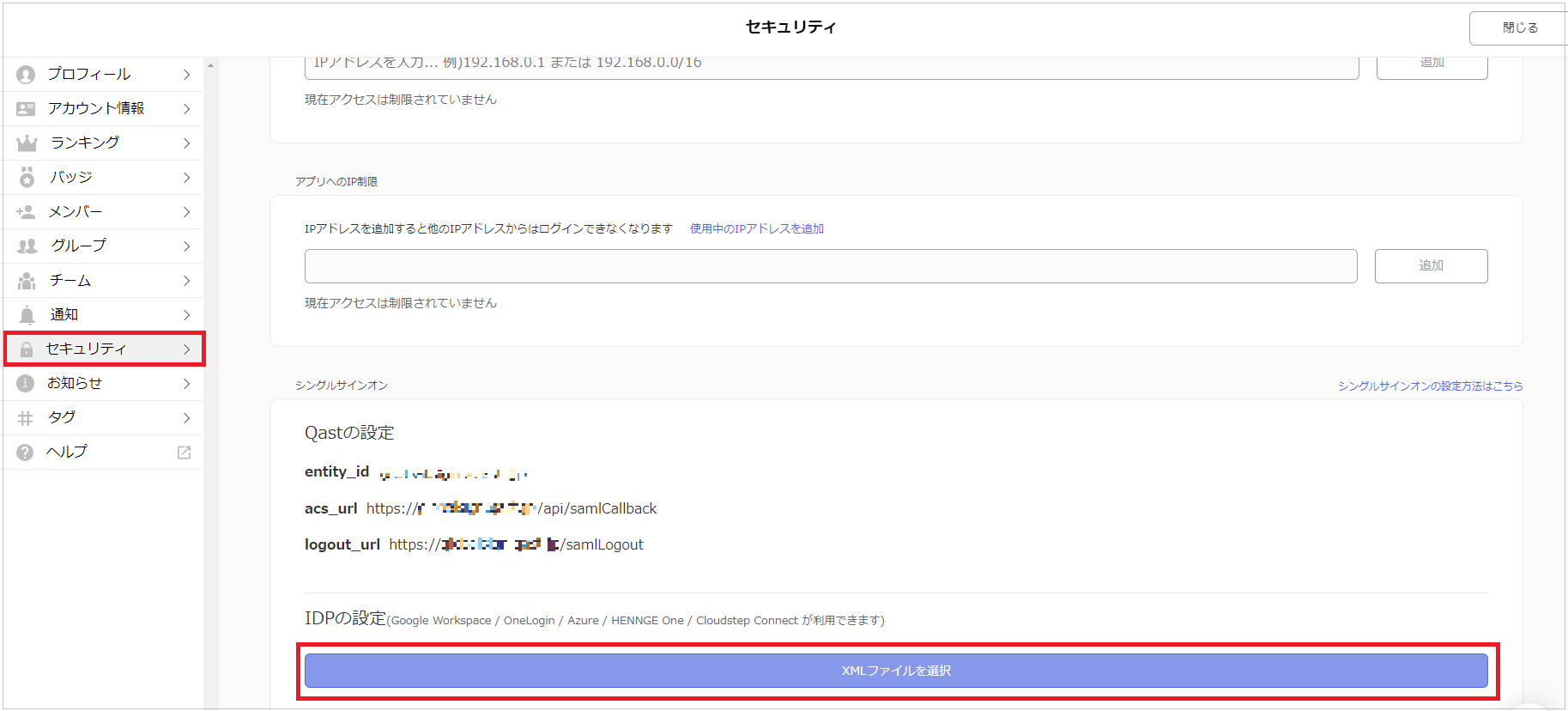Click the medal icon for バッジ
This screenshot has width=1568, height=711.
[27, 178]
